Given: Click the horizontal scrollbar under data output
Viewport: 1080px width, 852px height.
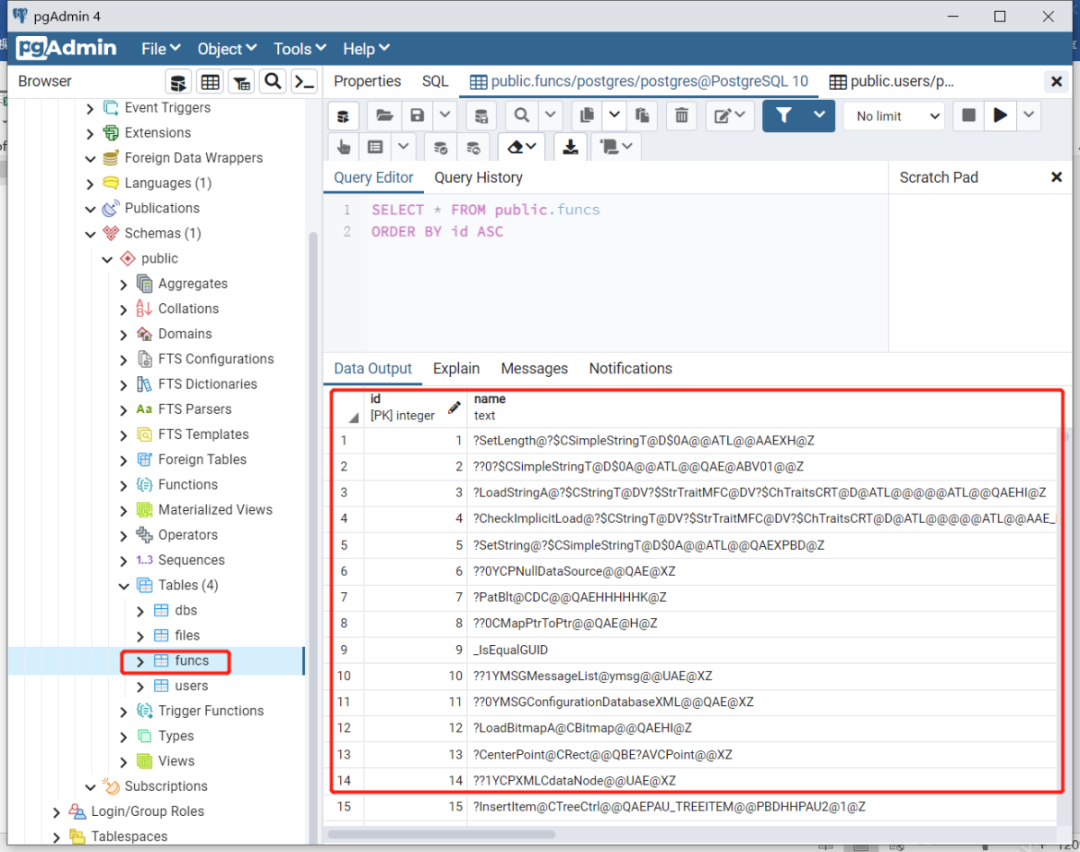Looking at the screenshot, I should (x=442, y=834).
